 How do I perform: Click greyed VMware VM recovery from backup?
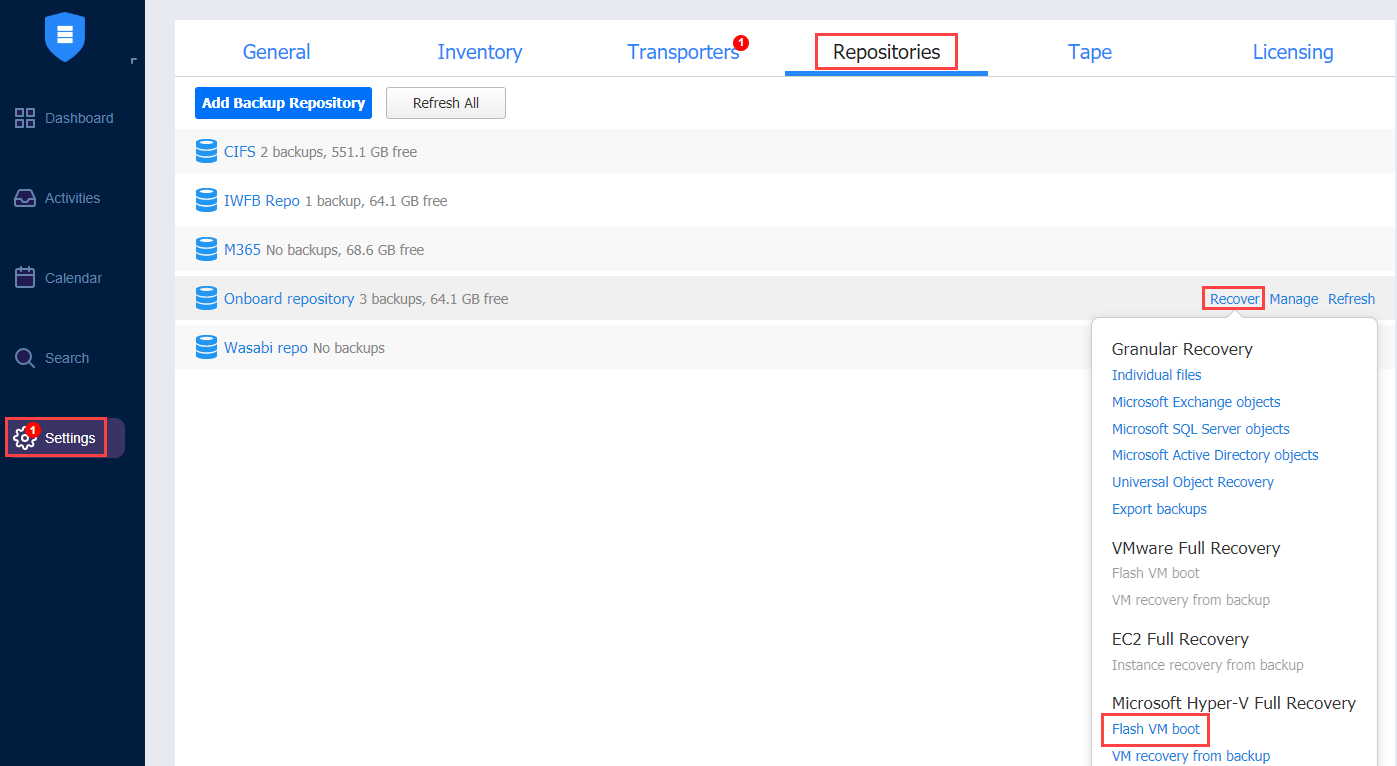(x=1191, y=600)
